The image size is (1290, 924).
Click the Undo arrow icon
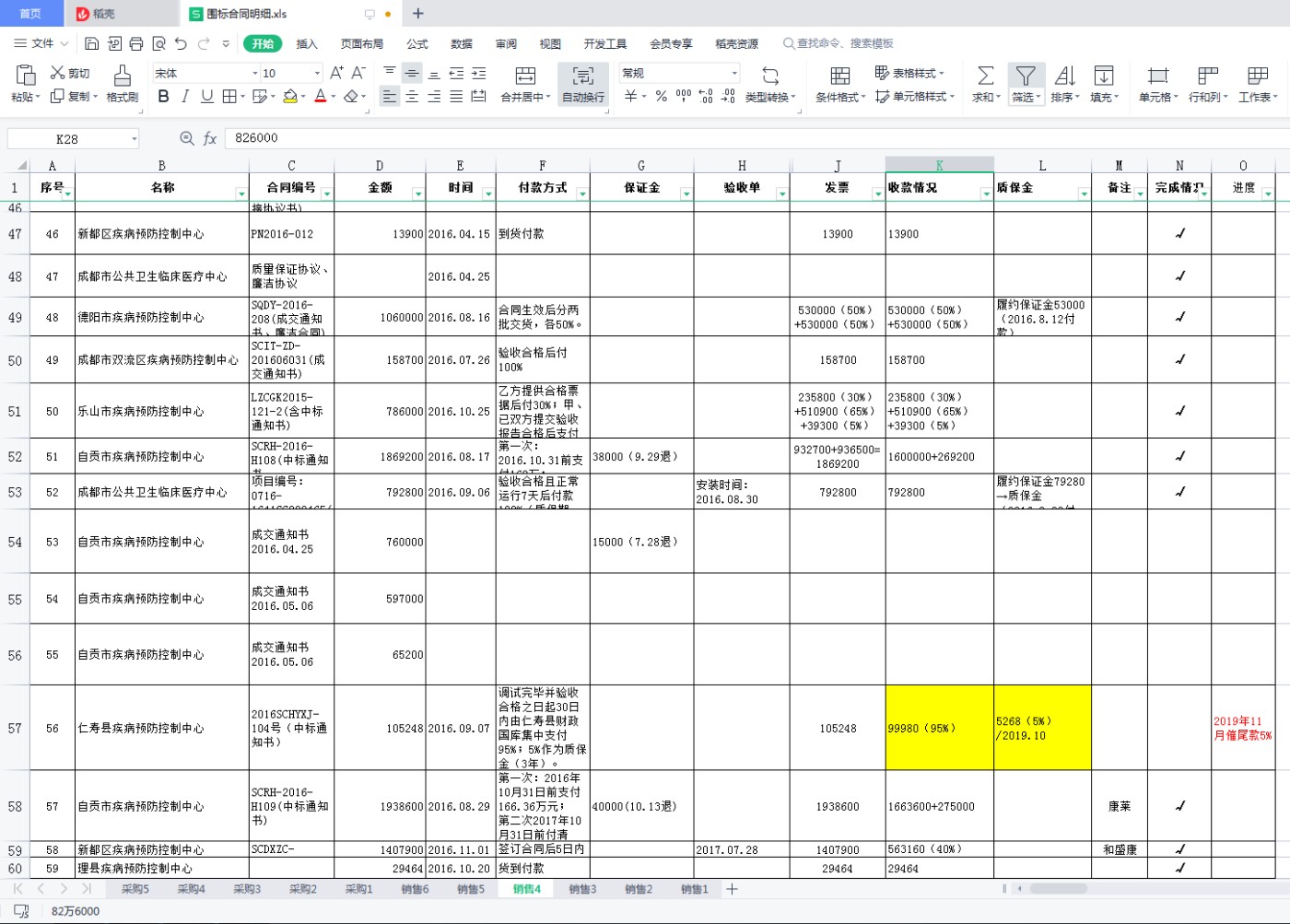[181, 43]
